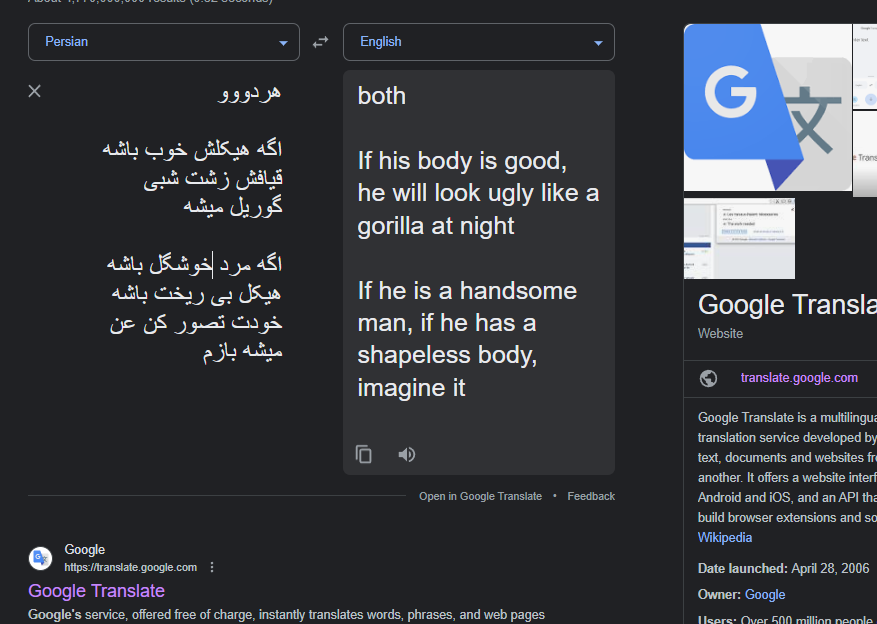This screenshot has height=624, width=877.
Task: Click the 'Google' site name above the result
Action: 84,550
